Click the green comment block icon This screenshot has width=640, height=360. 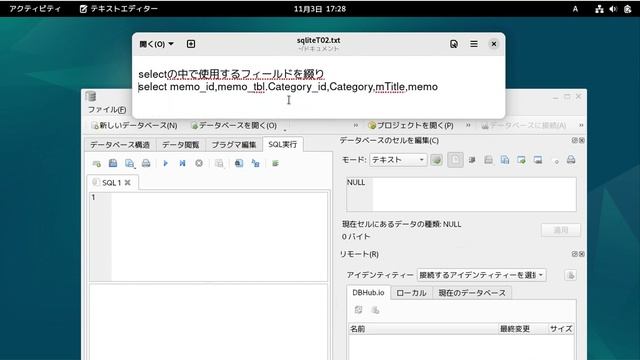(x=276, y=164)
